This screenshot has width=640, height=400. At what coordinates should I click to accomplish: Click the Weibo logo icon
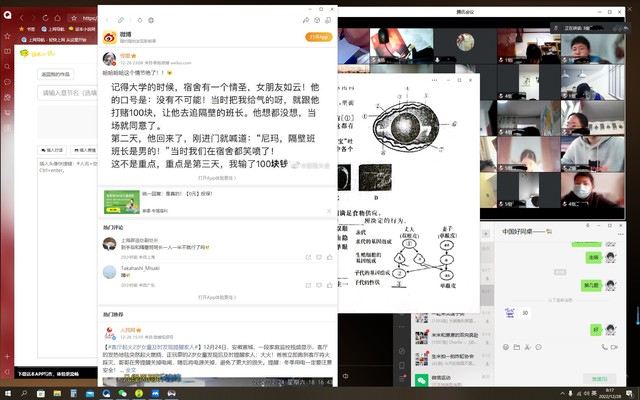[x=110, y=36]
